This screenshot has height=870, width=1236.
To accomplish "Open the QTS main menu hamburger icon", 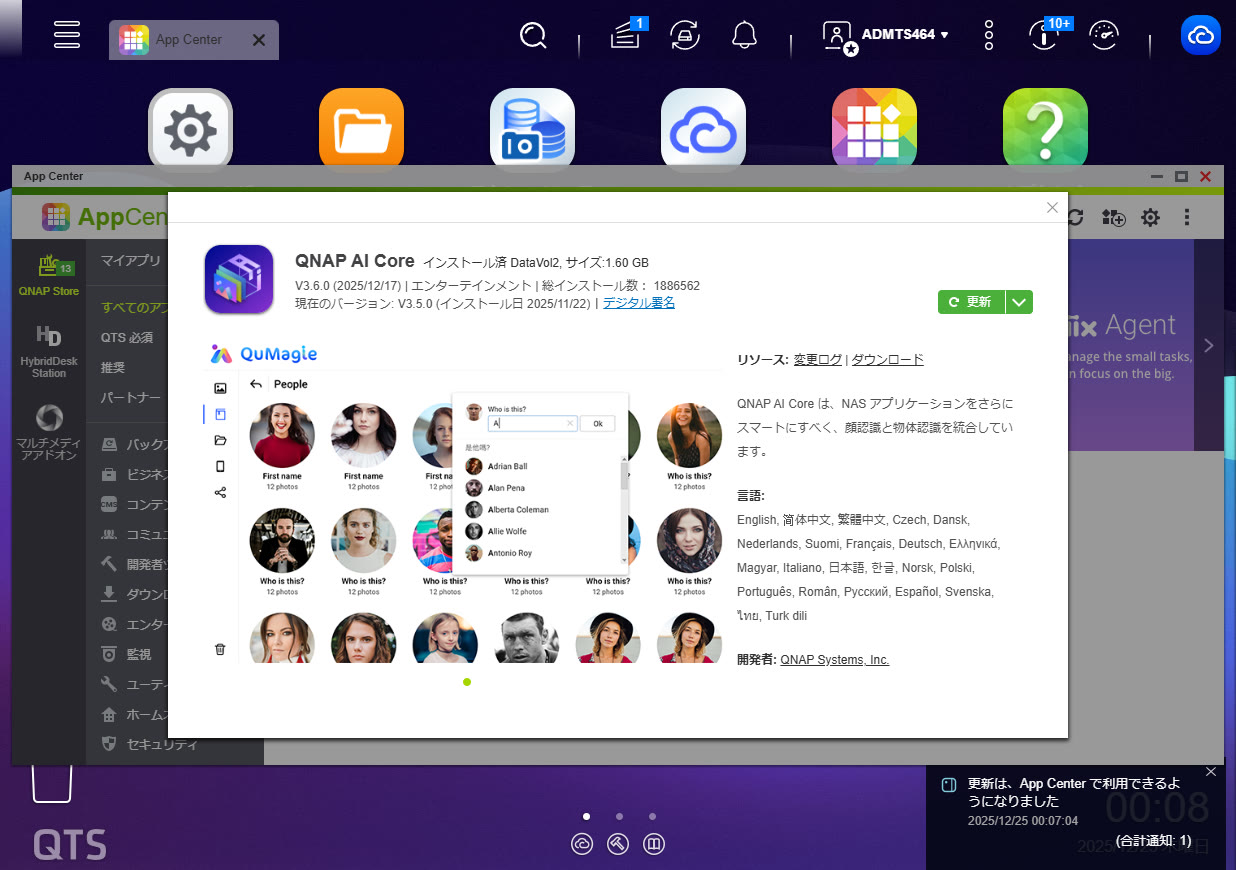I will pos(67,34).
